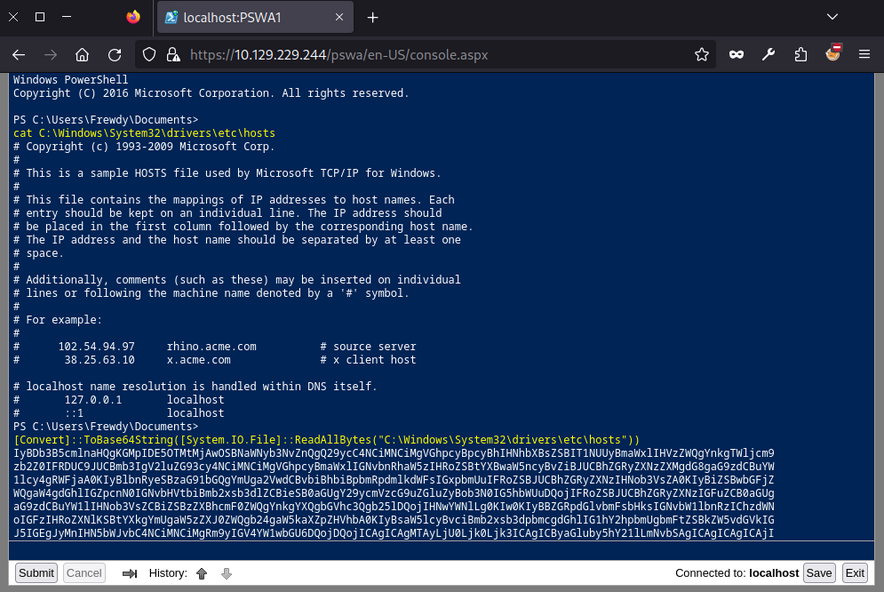Open the wrench developer tools icon
This screenshot has width=884, height=592.
click(768, 55)
